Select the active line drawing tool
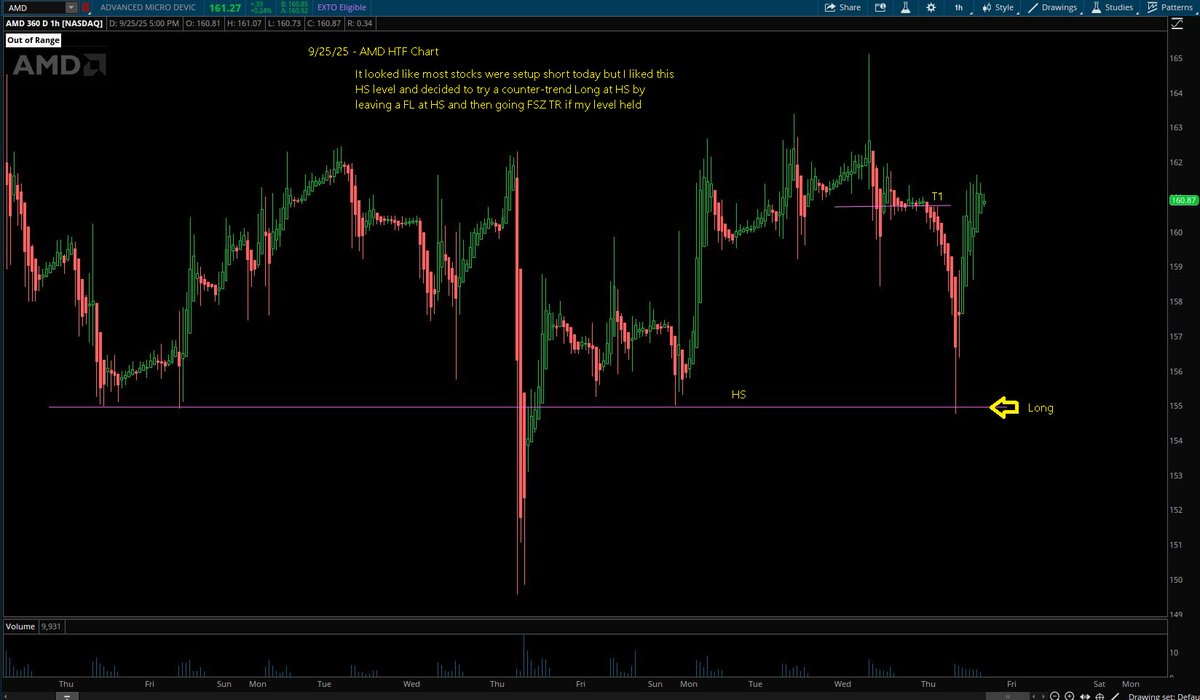 [1114, 696]
